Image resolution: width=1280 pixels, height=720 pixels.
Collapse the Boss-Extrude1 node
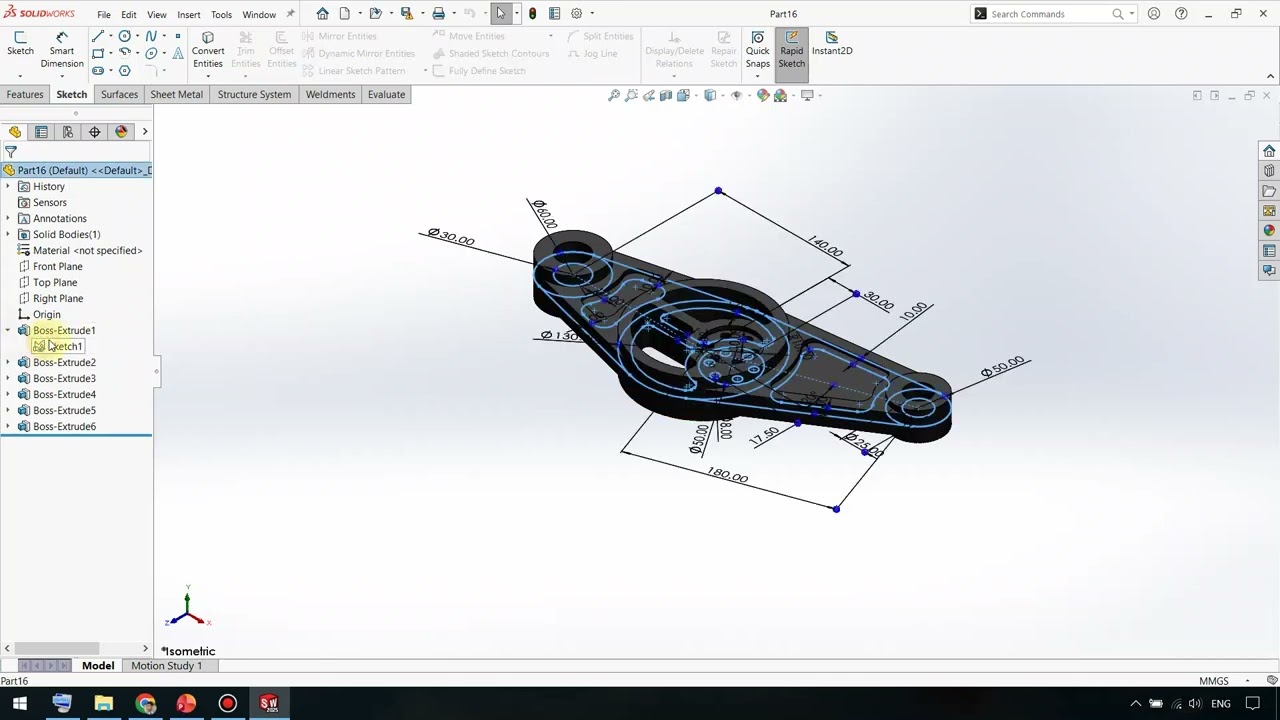click(8, 330)
